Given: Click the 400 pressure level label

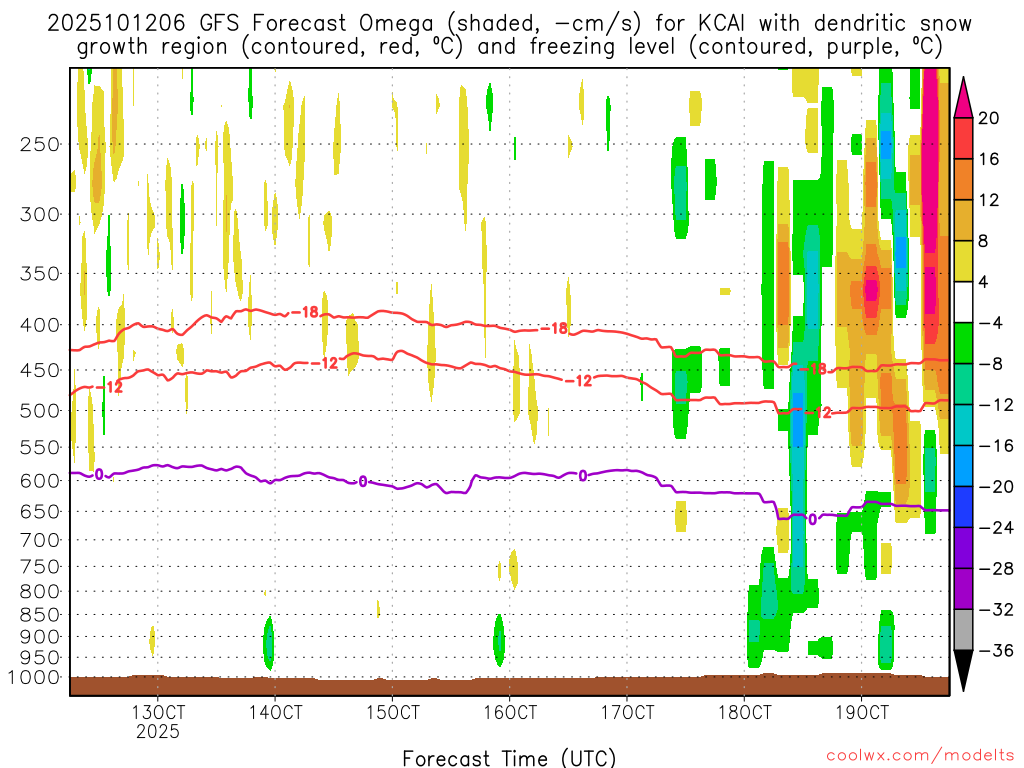Looking at the screenshot, I should pyautogui.click(x=40, y=325).
